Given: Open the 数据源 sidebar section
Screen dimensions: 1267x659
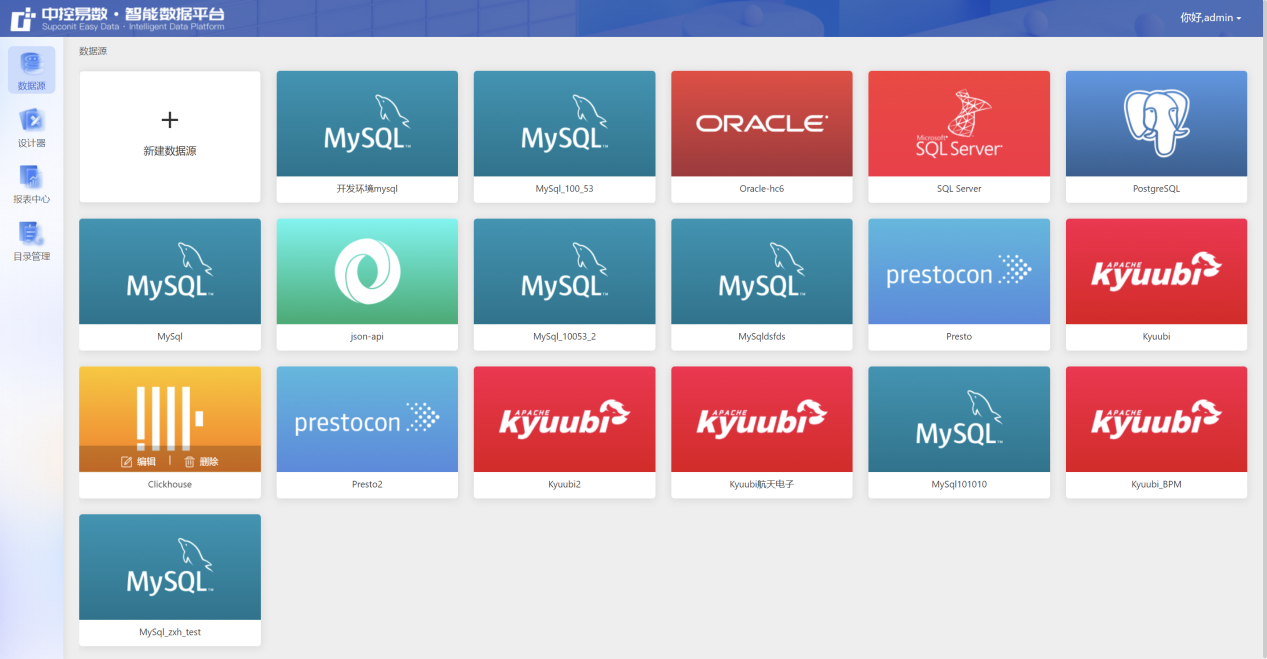Looking at the screenshot, I should coord(31,70).
